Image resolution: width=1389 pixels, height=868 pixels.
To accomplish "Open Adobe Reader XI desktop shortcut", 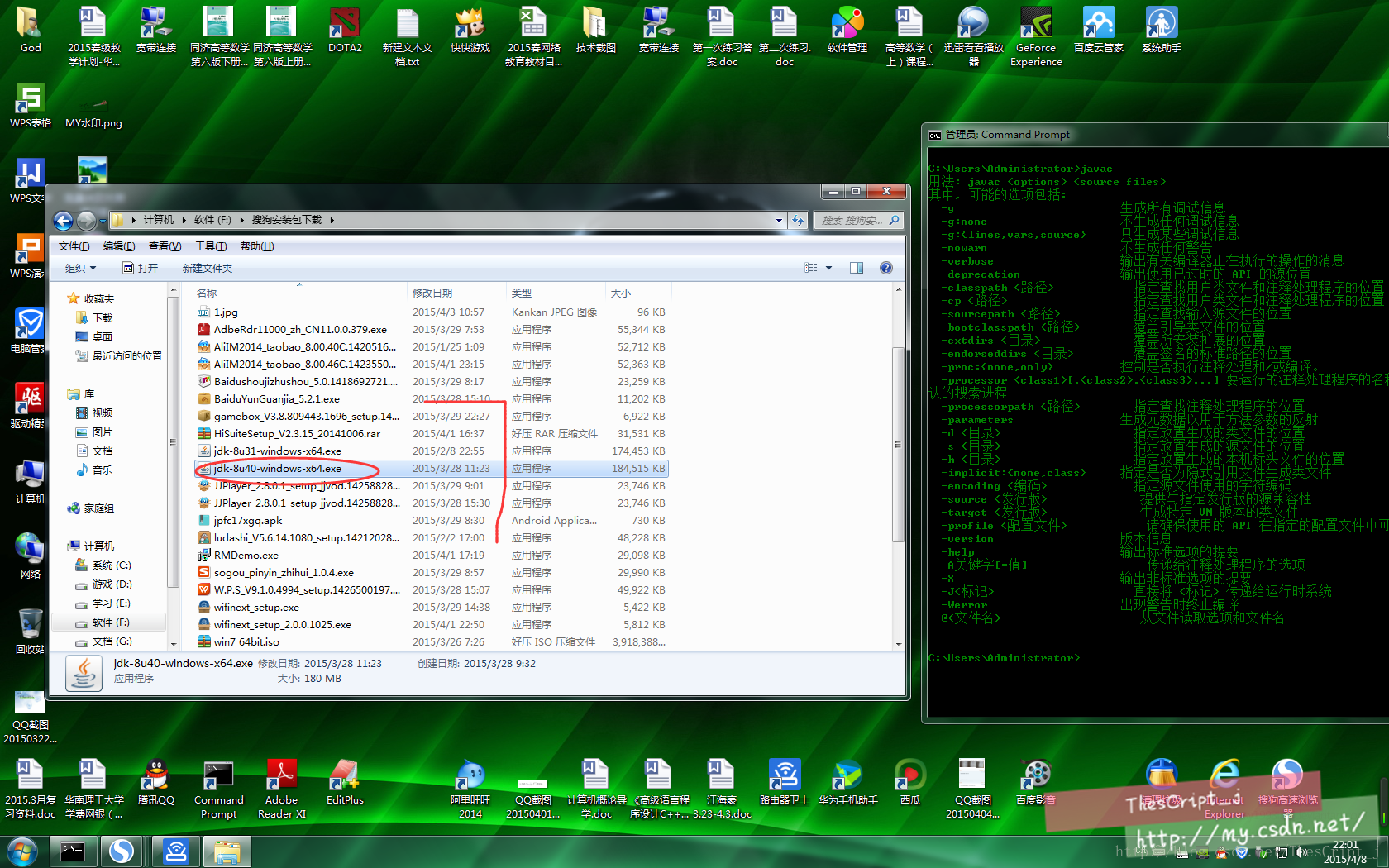I will point(282,789).
